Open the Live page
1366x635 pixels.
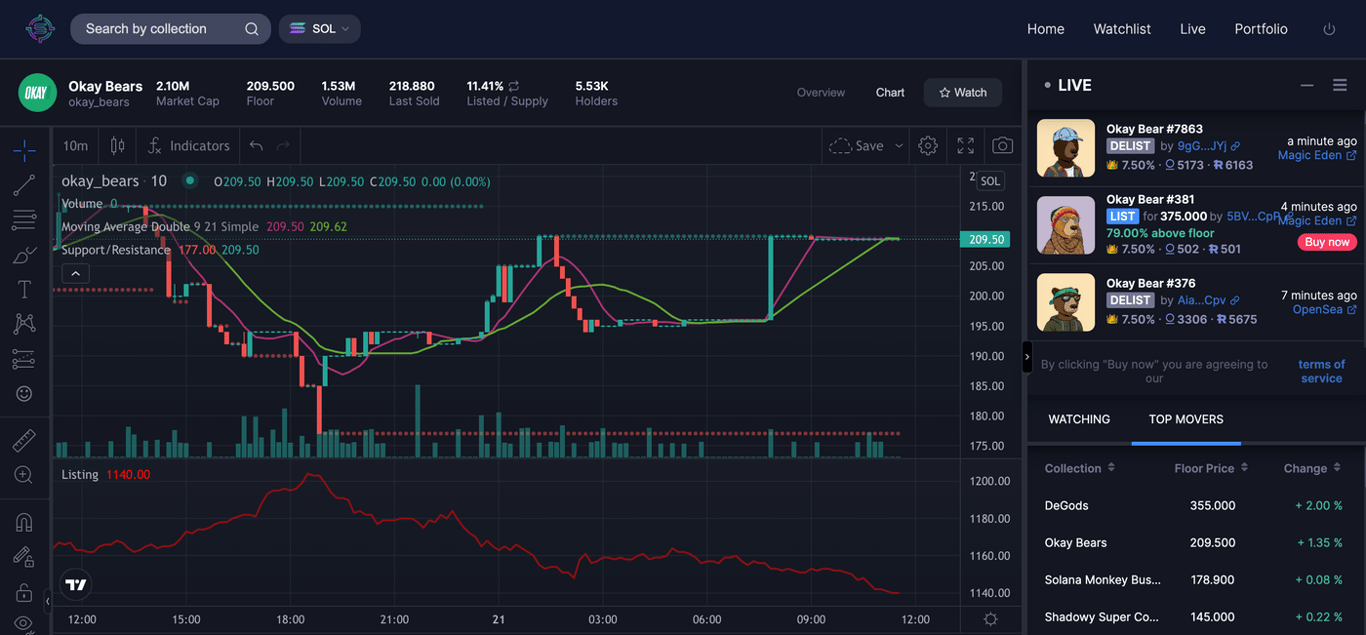(1193, 29)
